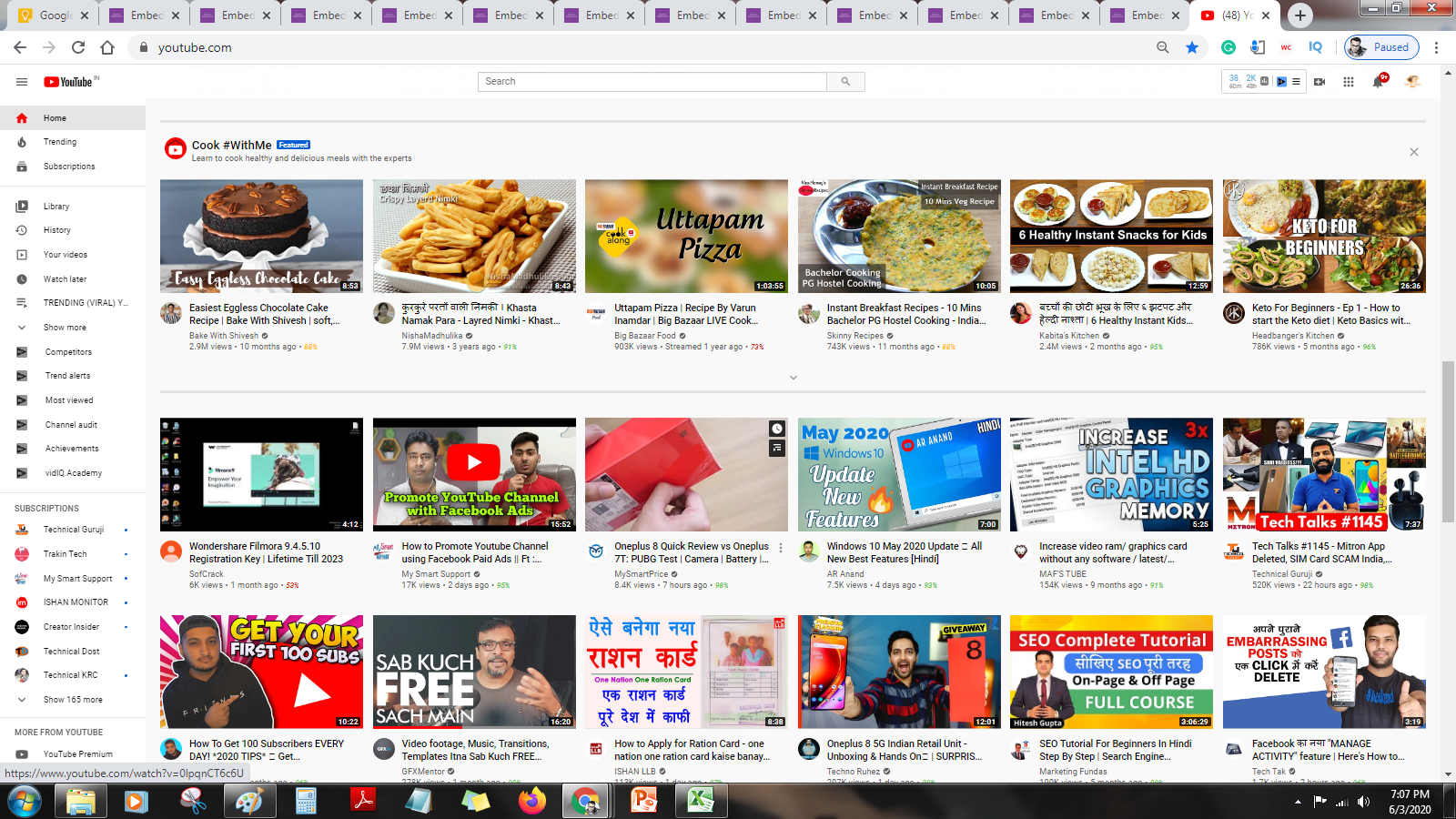This screenshot has height=819, width=1456.
Task: Open Firefox from the taskbar
Action: pos(532,801)
